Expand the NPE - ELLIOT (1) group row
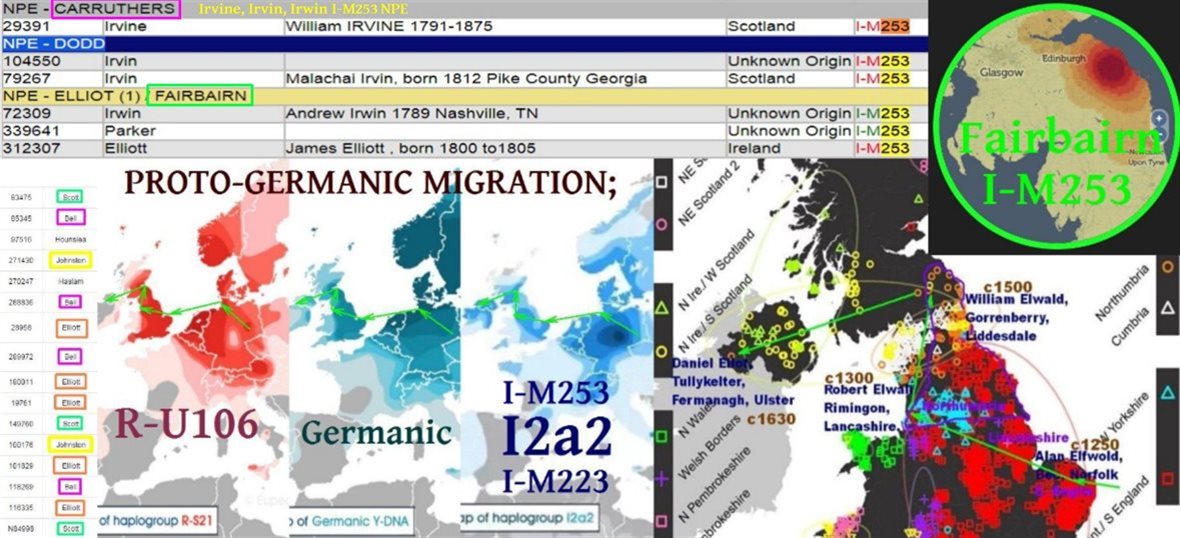 pyautogui.click(x=72, y=96)
